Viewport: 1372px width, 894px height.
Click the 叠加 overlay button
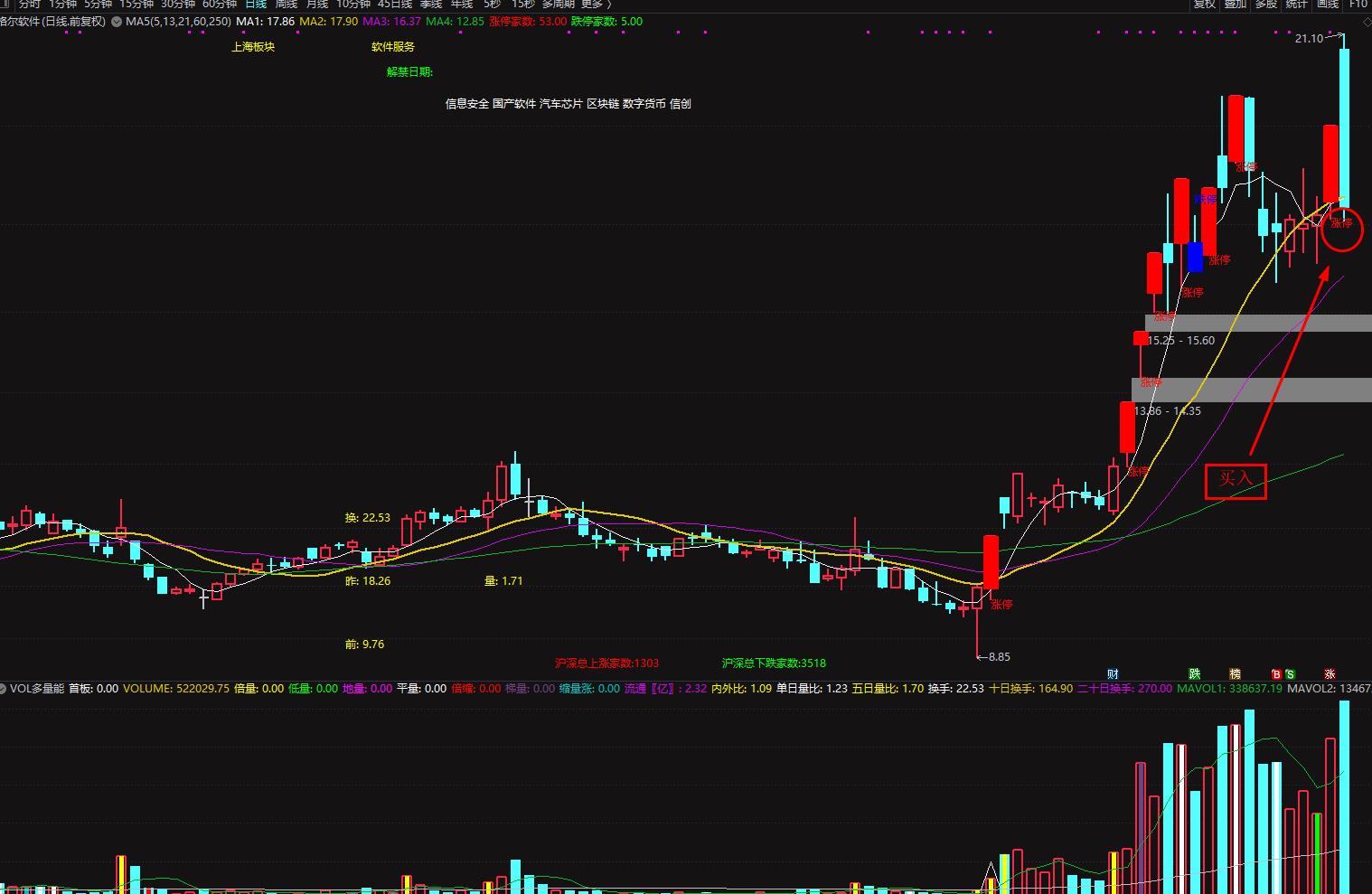click(1236, 4)
